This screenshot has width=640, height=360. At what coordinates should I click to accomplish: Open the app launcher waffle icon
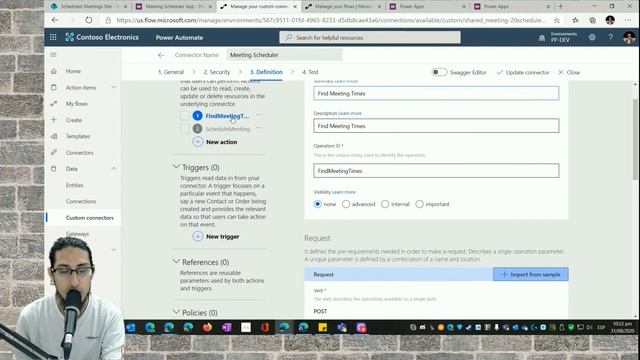coord(53,37)
